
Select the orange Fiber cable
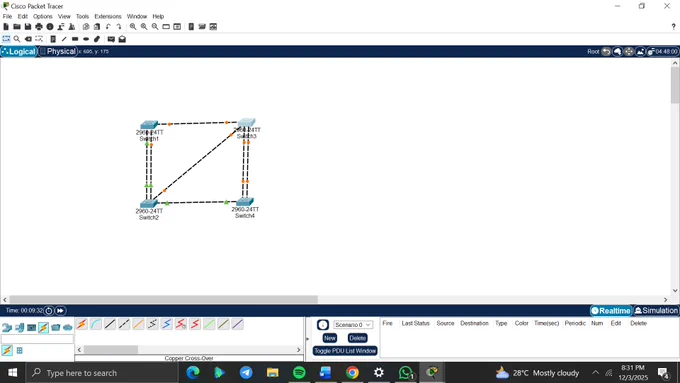tap(138, 324)
